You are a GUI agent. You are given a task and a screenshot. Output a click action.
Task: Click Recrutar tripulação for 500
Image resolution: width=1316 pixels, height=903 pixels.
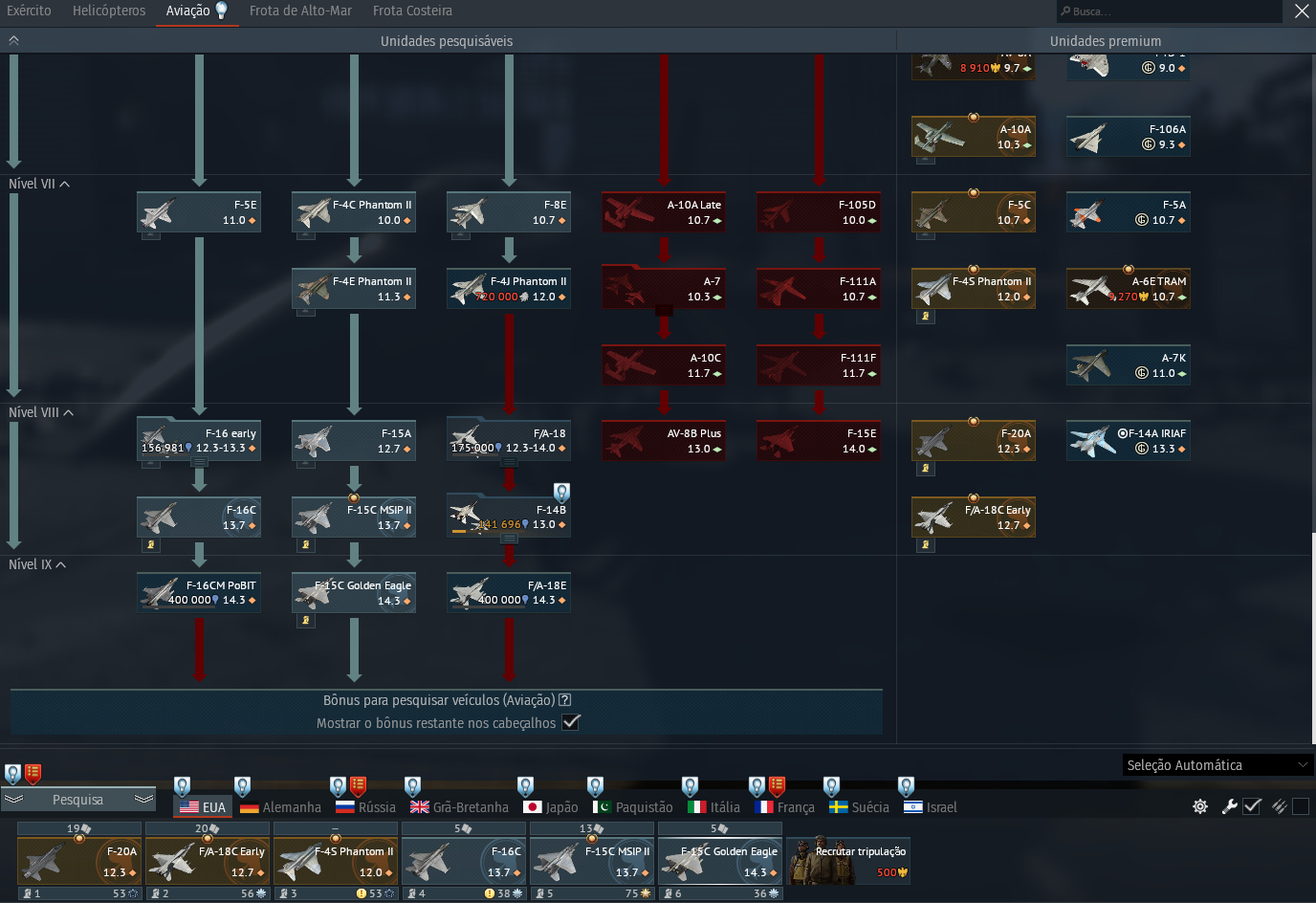pyautogui.click(x=849, y=861)
